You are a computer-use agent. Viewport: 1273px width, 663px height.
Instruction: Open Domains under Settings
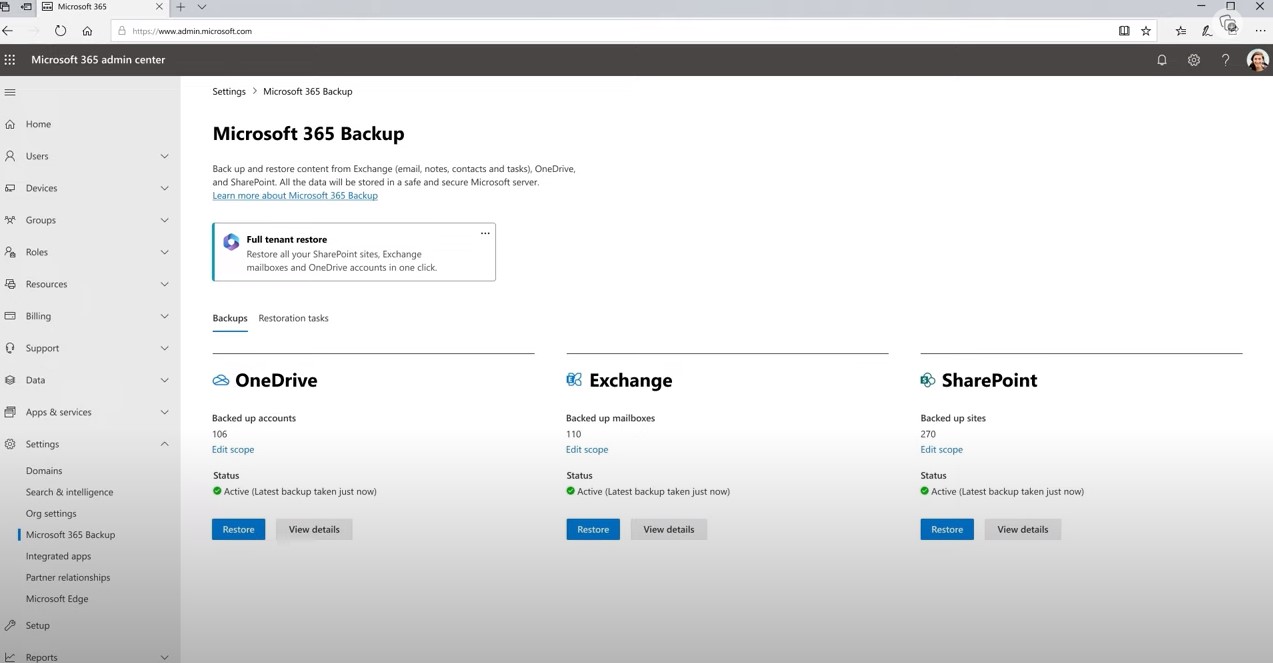click(x=44, y=471)
